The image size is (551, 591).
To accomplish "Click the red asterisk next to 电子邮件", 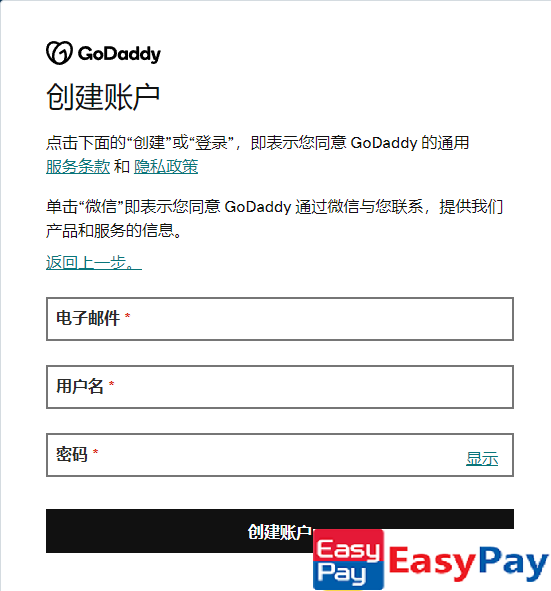I will [127, 316].
